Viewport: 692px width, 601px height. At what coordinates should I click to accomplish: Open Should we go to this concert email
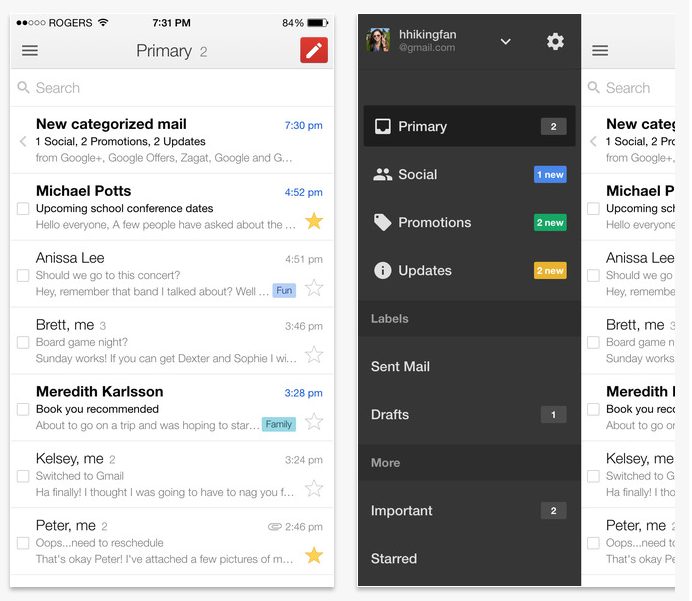172,274
